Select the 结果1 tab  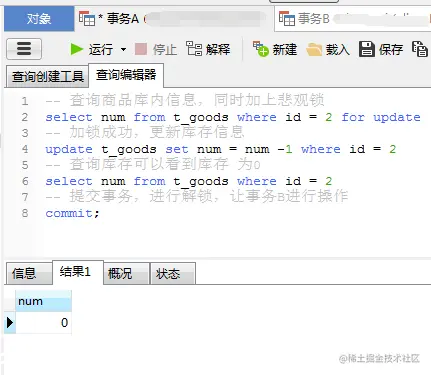pyautogui.click(x=78, y=272)
